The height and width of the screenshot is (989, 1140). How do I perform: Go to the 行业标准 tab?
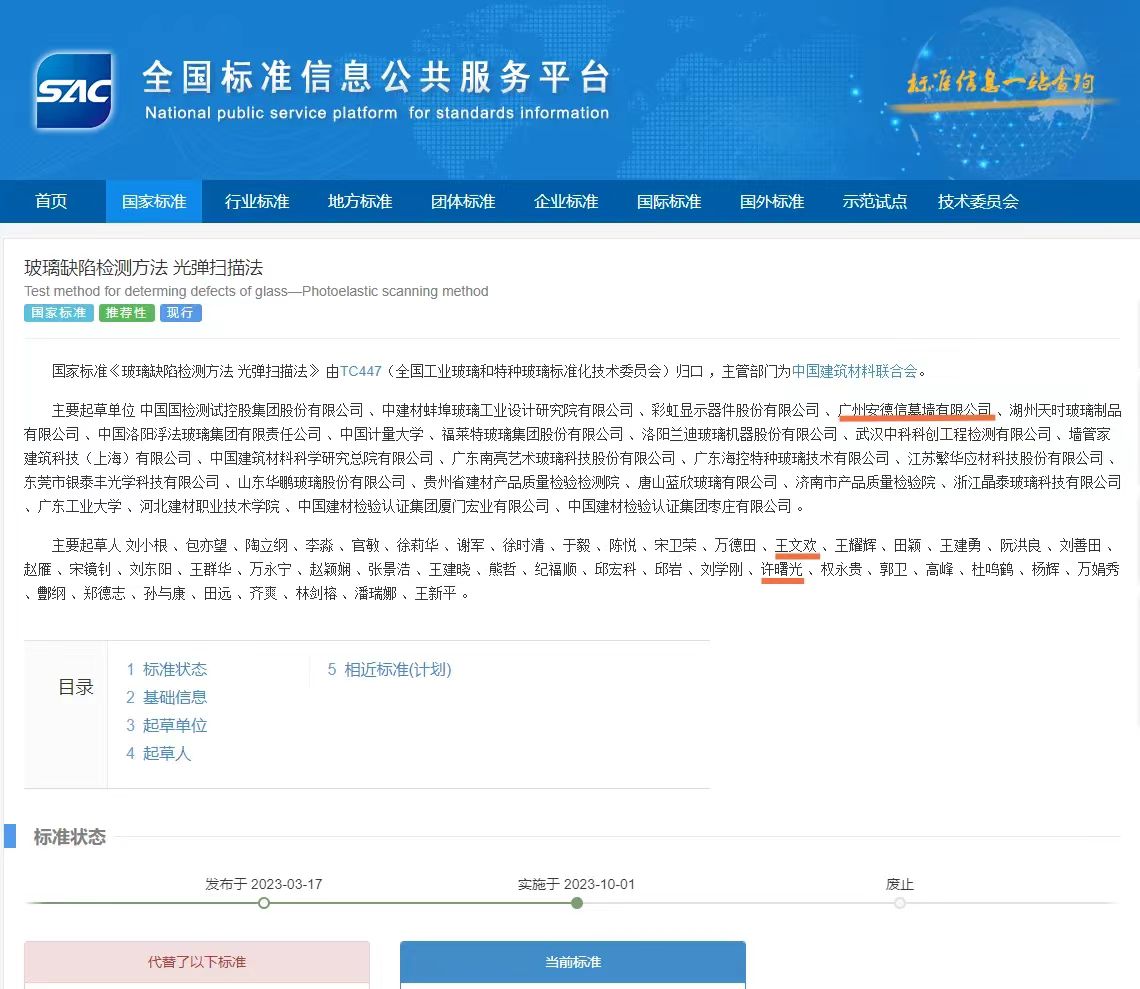click(257, 201)
